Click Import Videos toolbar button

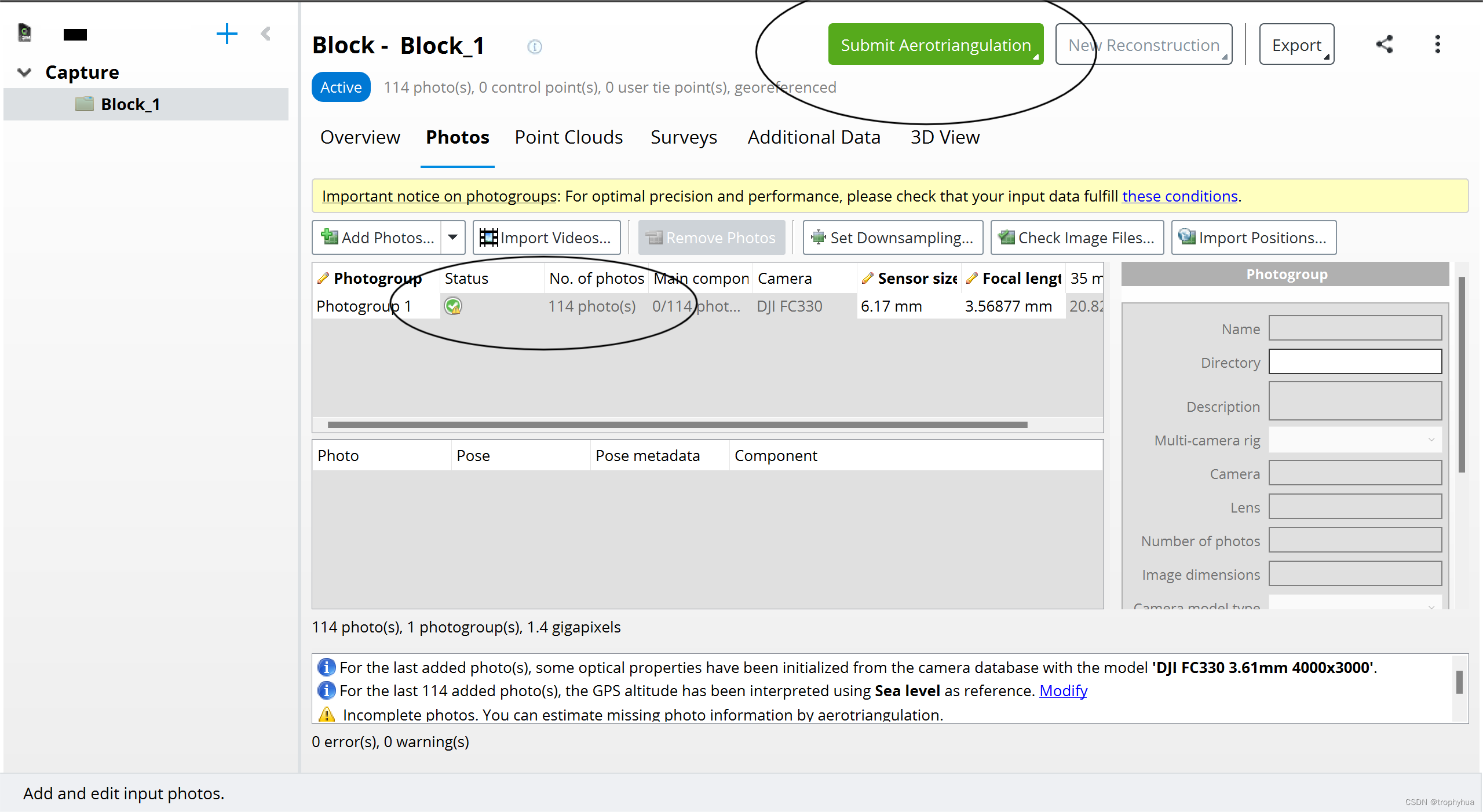(546, 237)
